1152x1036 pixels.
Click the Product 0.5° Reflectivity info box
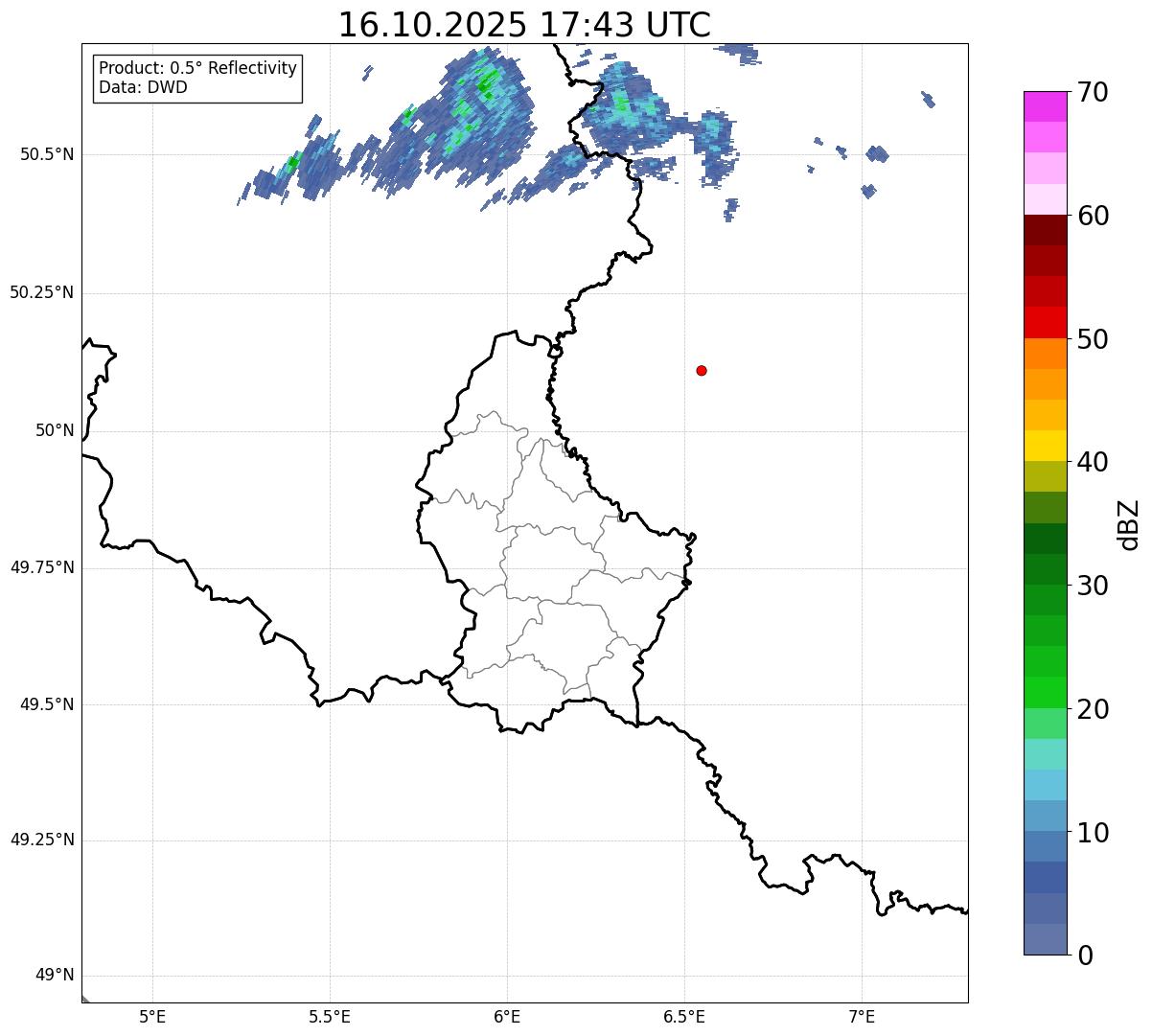(197, 79)
